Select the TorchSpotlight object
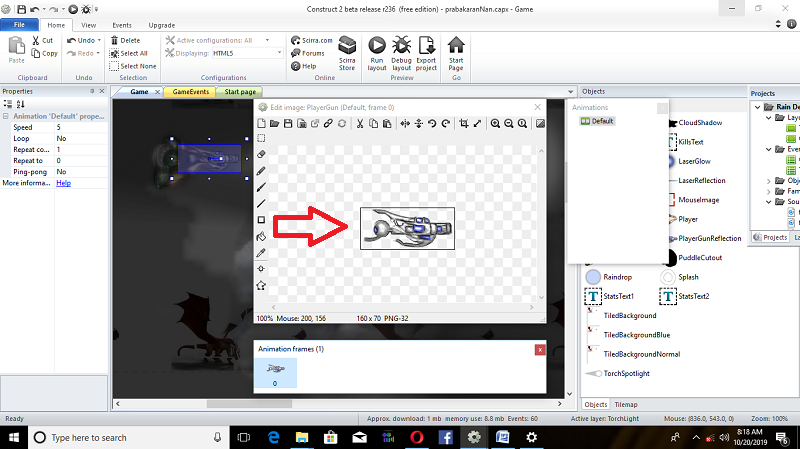Screen dimensions: 800x449 (617, 373)
